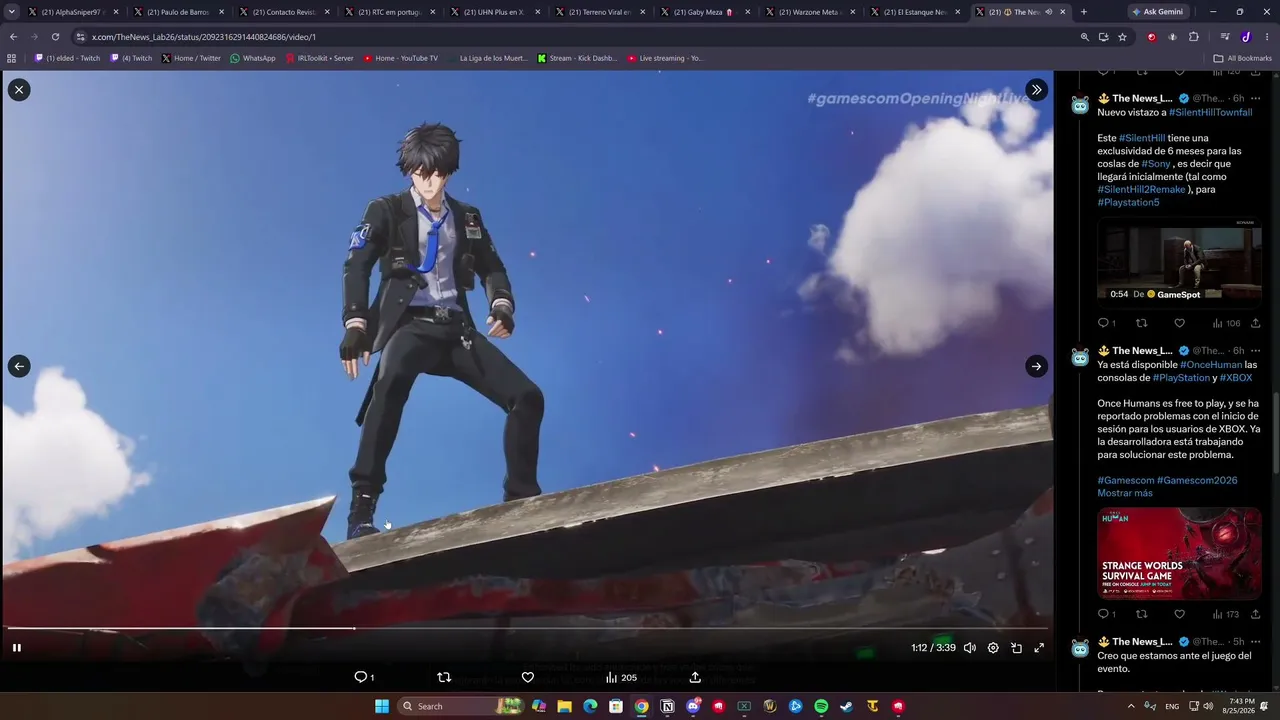Open the ENG language switcher

[x=1171, y=706]
